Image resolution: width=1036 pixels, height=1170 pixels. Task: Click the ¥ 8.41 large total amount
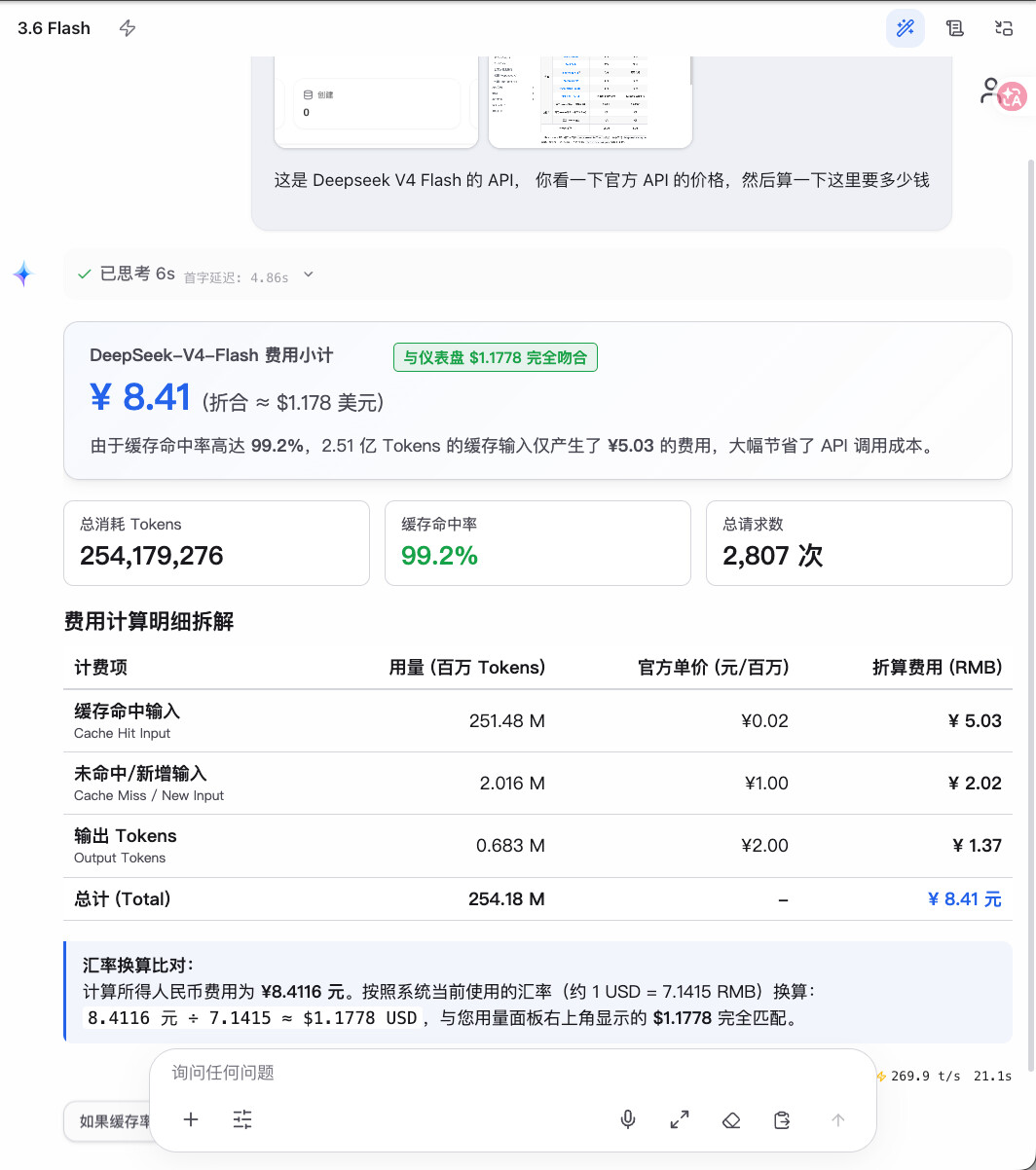click(x=139, y=397)
